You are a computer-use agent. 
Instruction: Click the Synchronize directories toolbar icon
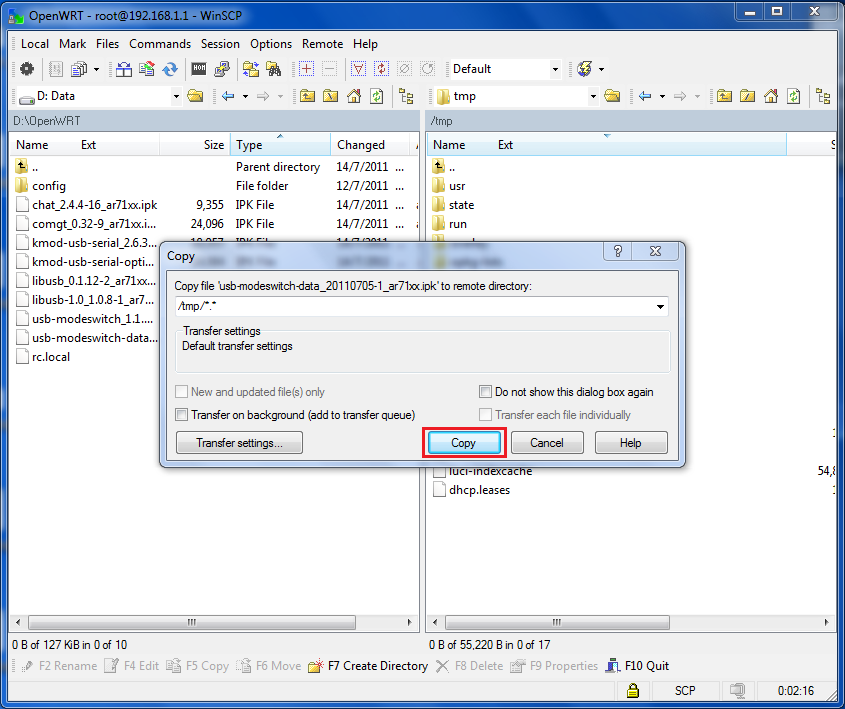pos(147,69)
